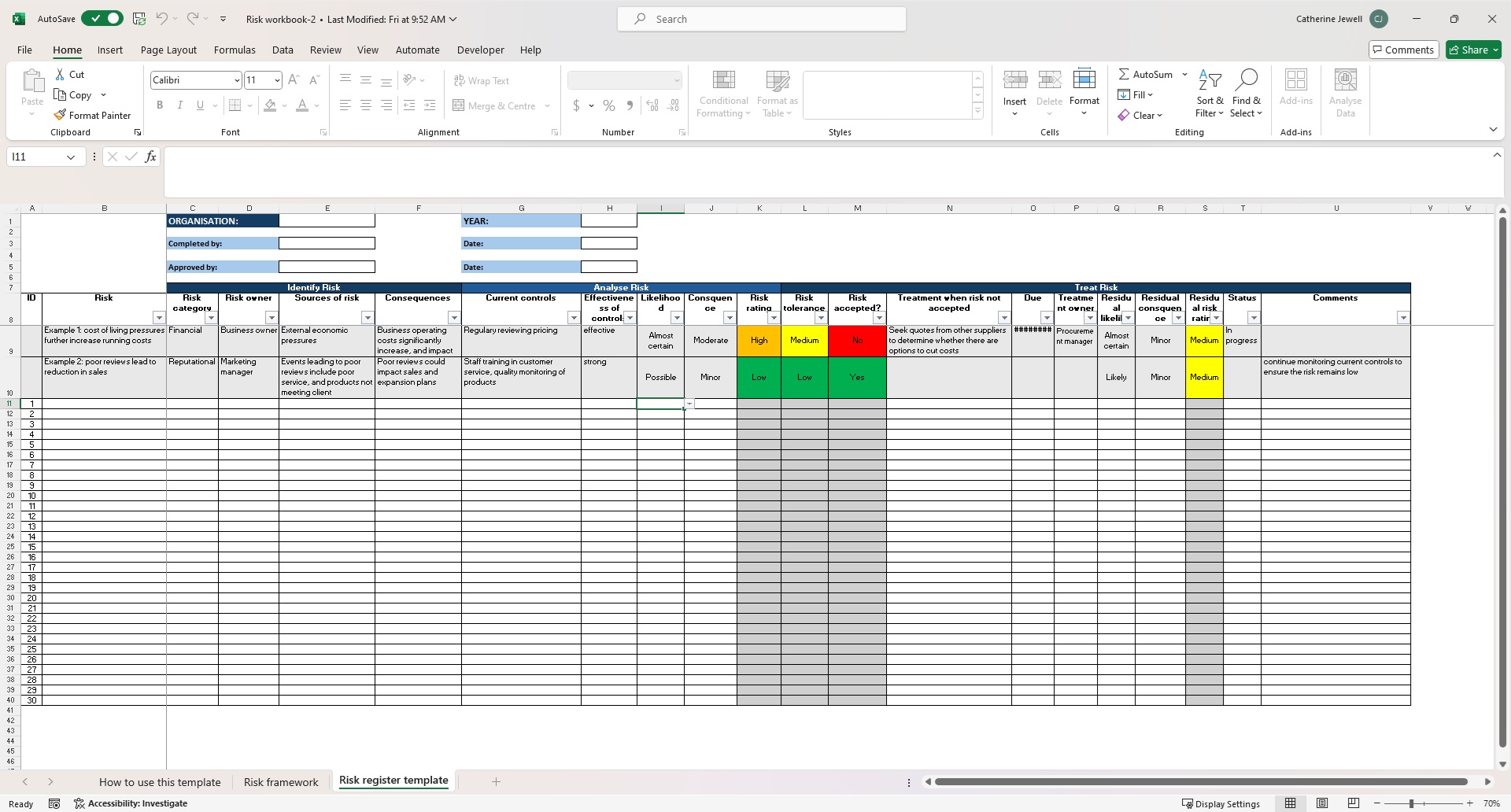Click the zoom slider in status bar
Image resolution: width=1511 pixels, height=812 pixels.
click(1412, 803)
